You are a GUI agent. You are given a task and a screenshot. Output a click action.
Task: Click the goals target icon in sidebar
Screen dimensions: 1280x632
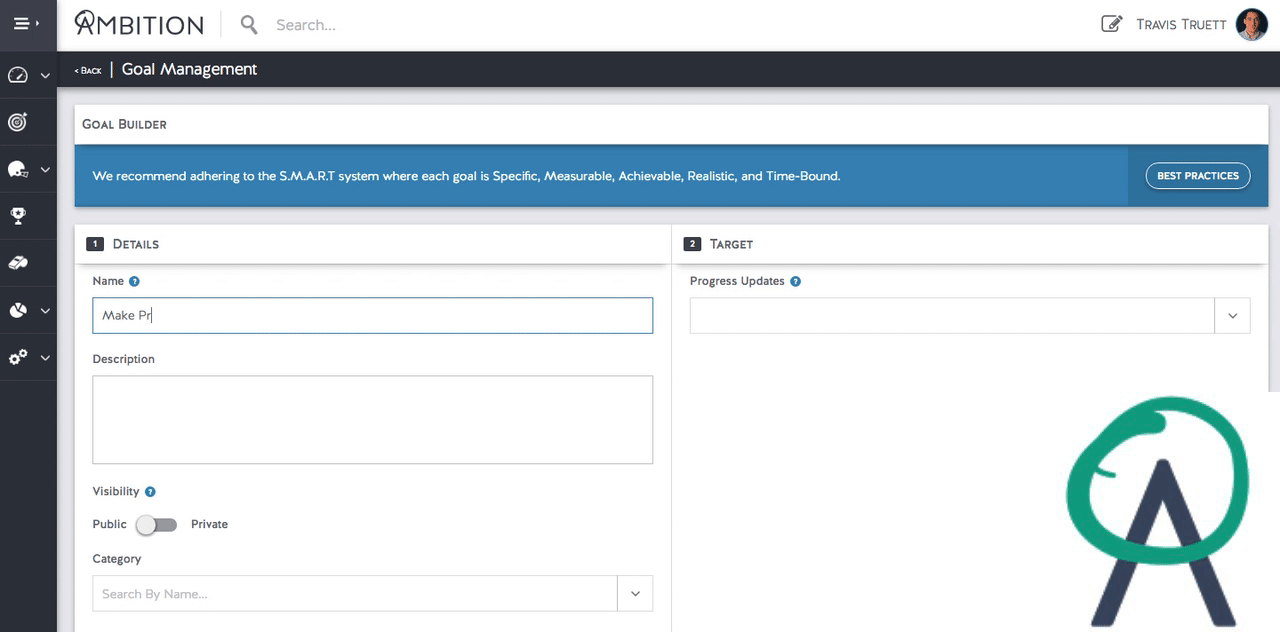point(18,122)
